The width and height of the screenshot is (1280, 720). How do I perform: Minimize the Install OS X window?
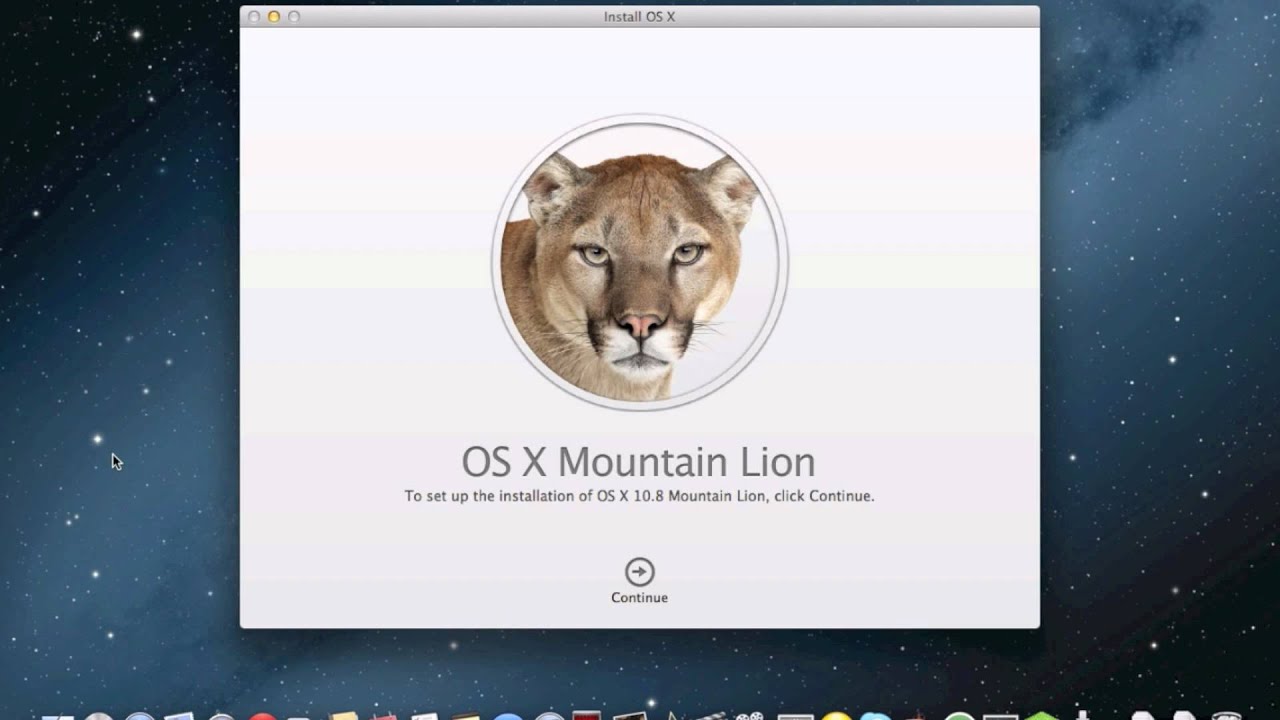(x=274, y=17)
